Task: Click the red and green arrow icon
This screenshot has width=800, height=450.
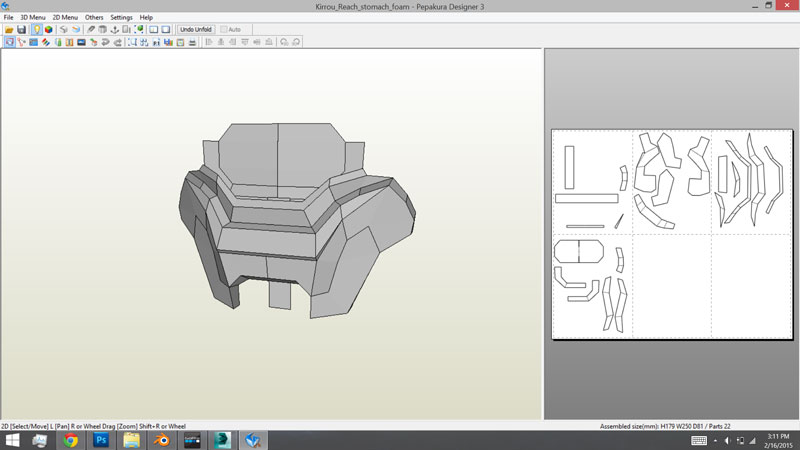Action: [x=93, y=42]
